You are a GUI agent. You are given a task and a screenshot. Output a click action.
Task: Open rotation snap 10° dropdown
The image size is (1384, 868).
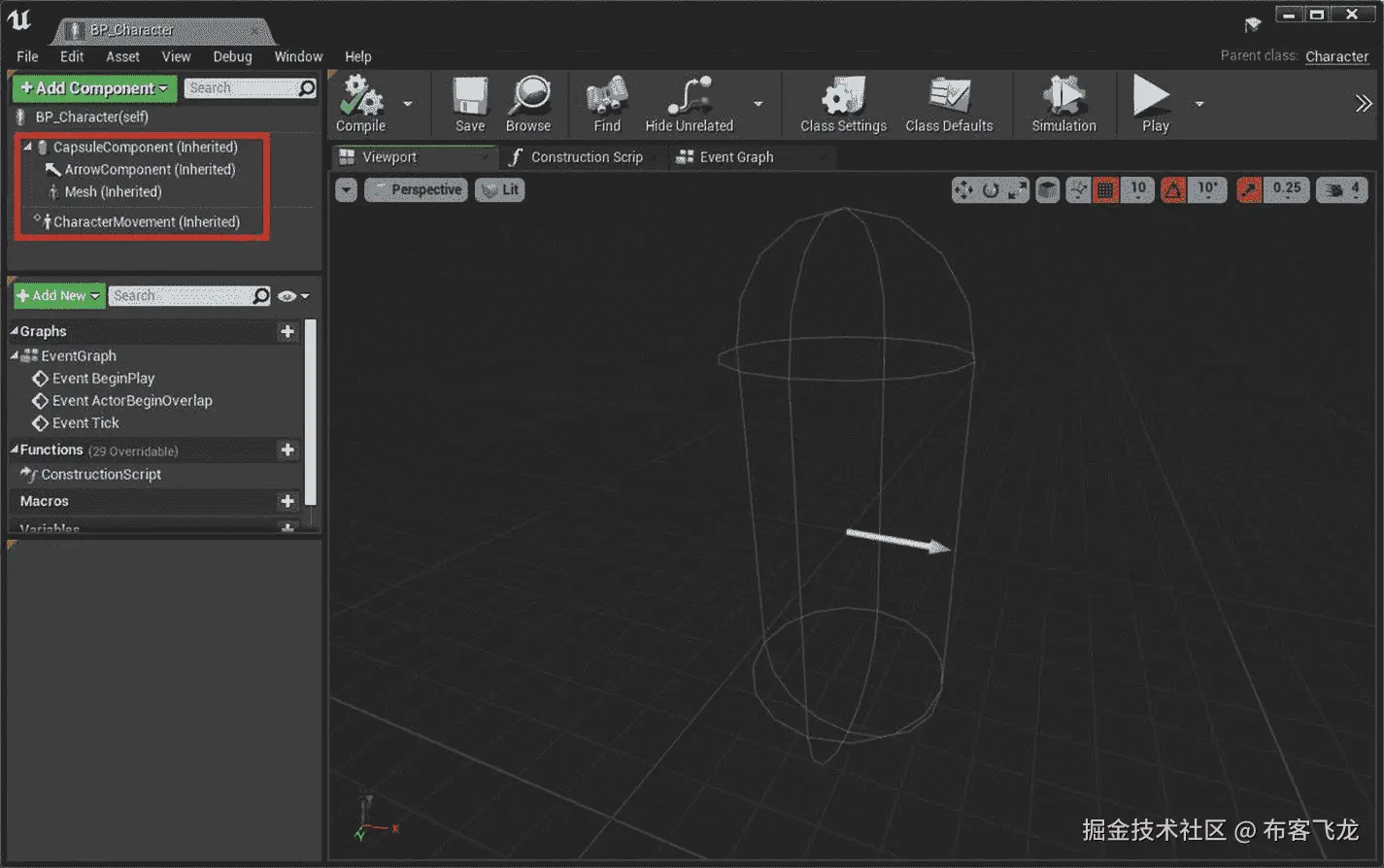click(x=1207, y=189)
